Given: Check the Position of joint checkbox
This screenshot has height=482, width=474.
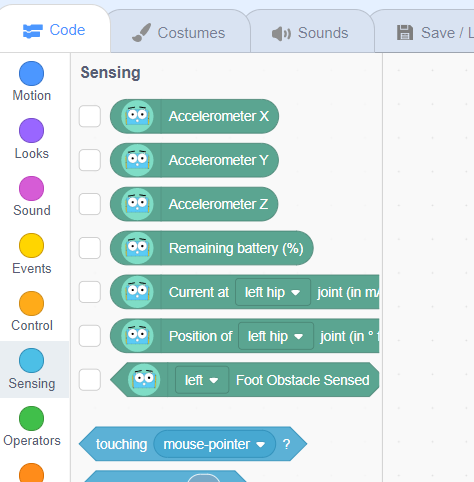Looking at the screenshot, I should click(90, 336).
